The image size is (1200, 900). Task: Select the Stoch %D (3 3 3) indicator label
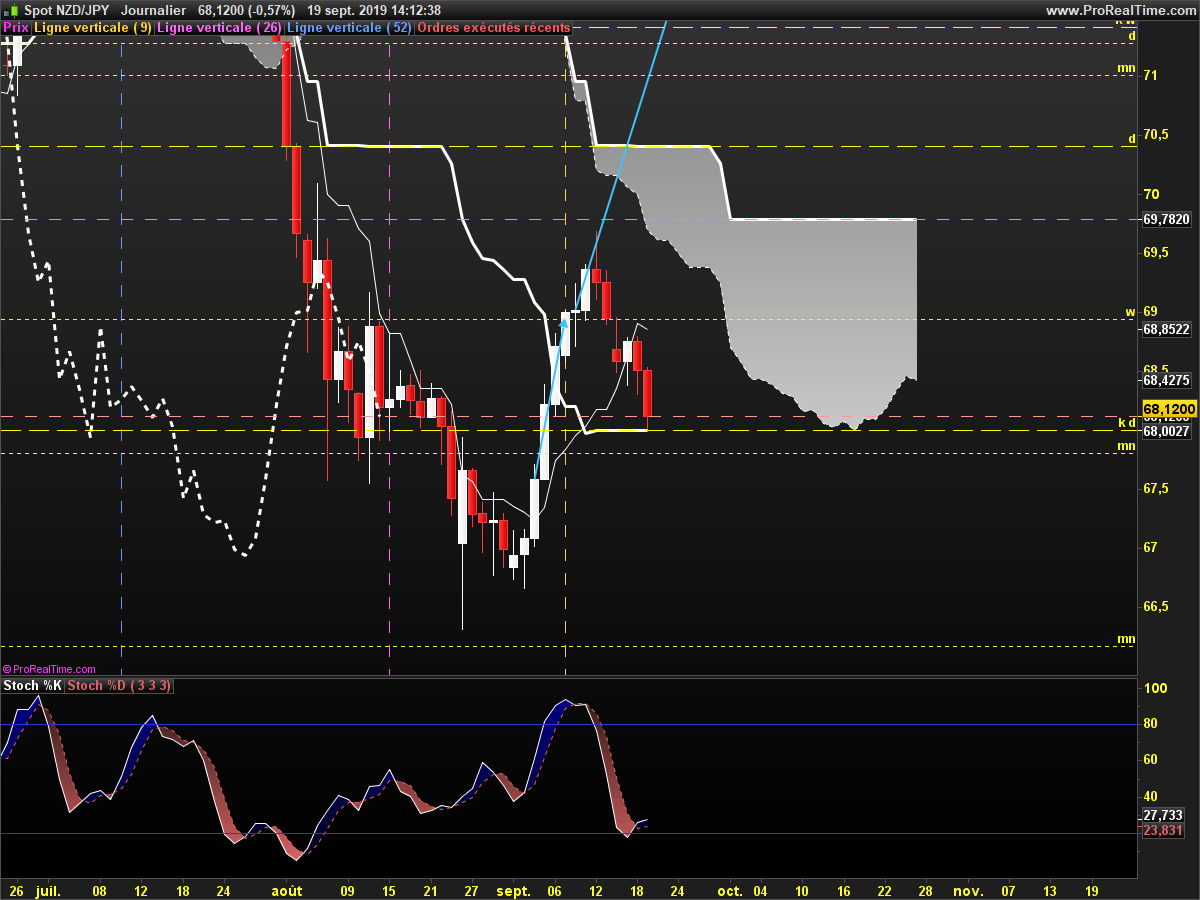pyautogui.click(x=120, y=686)
